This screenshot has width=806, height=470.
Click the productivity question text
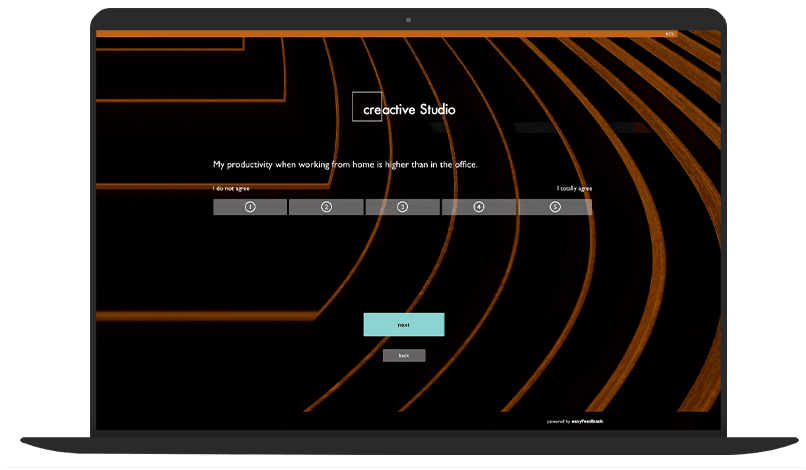(x=345, y=164)
